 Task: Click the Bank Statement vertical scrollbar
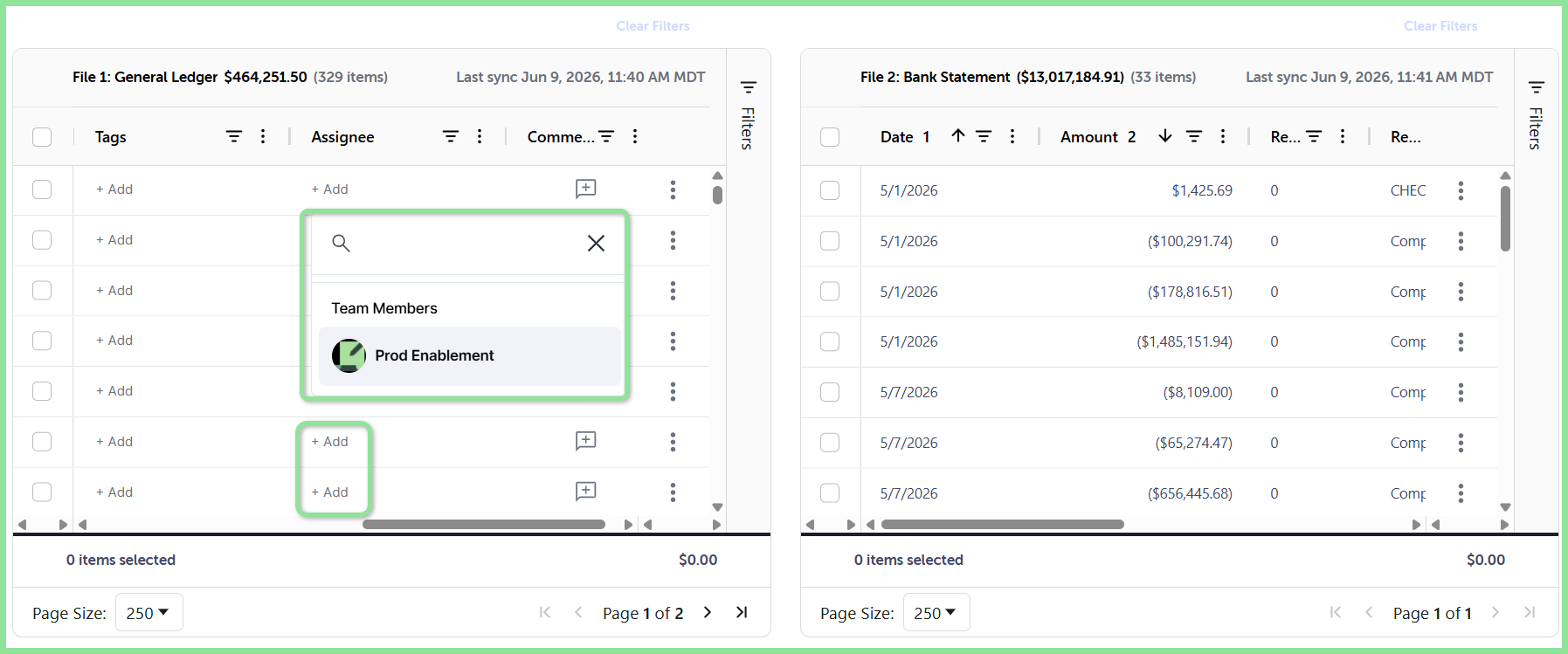(x=1505, y=218)
